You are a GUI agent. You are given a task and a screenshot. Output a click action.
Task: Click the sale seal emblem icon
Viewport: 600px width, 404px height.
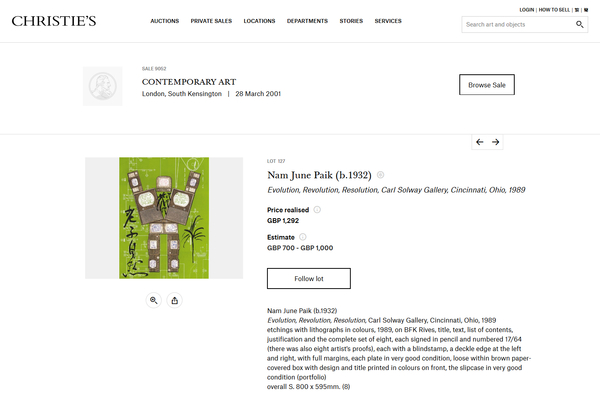tap(102, 84)
